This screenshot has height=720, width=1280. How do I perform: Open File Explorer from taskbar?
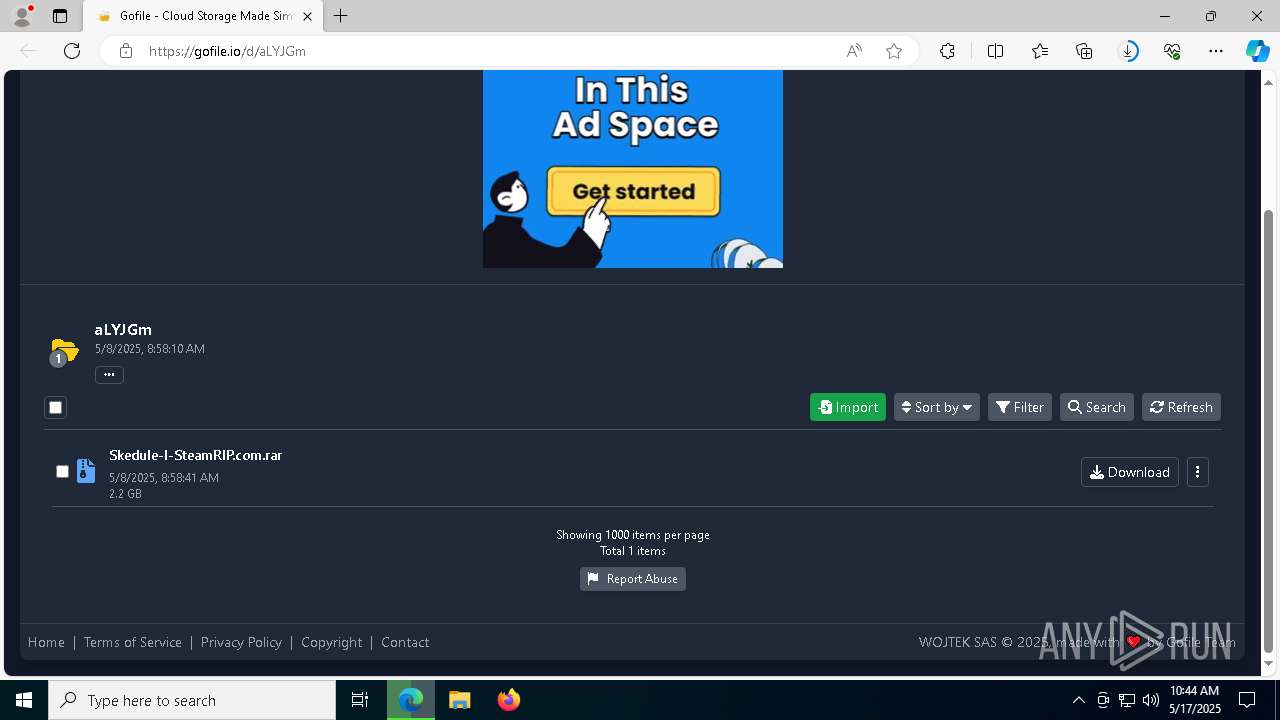tap(459, 700)
